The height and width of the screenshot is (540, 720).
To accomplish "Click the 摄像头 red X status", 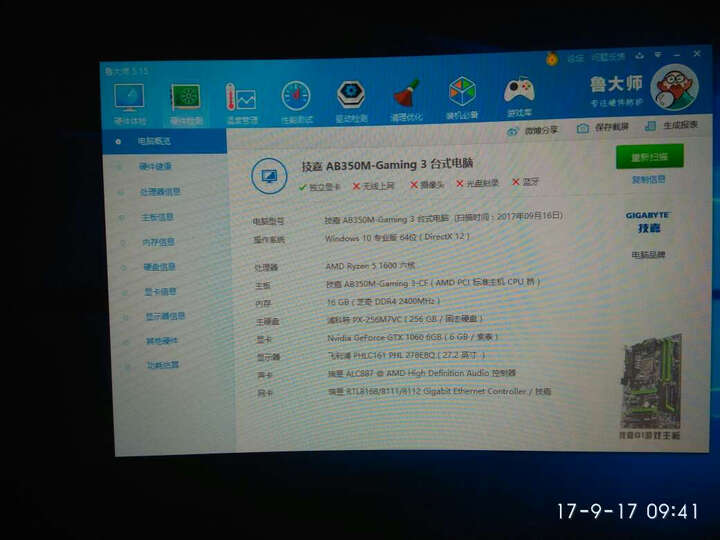I will click(427, 185).
